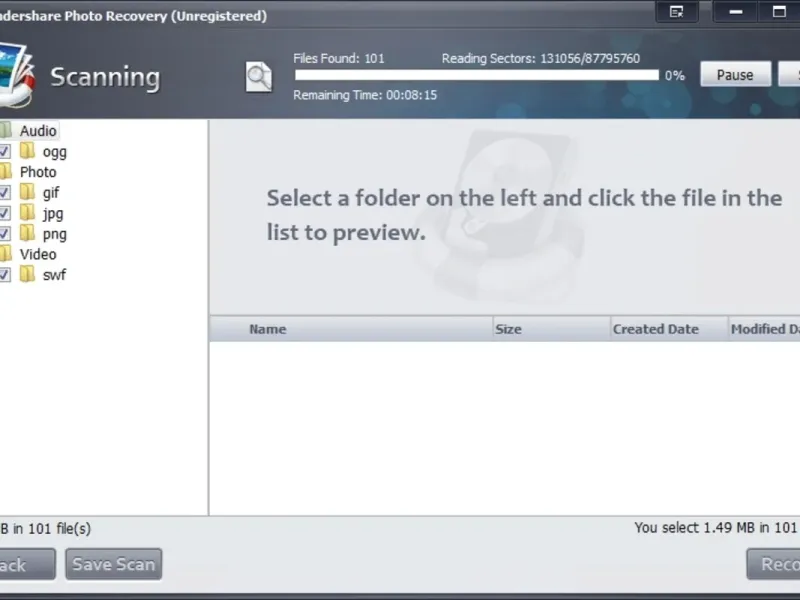Viewport: 800px width, 600px height.
Task: Click the Remaining Time: 00:08:15 text
Action: pyautogui.click(x=365, y=95)
